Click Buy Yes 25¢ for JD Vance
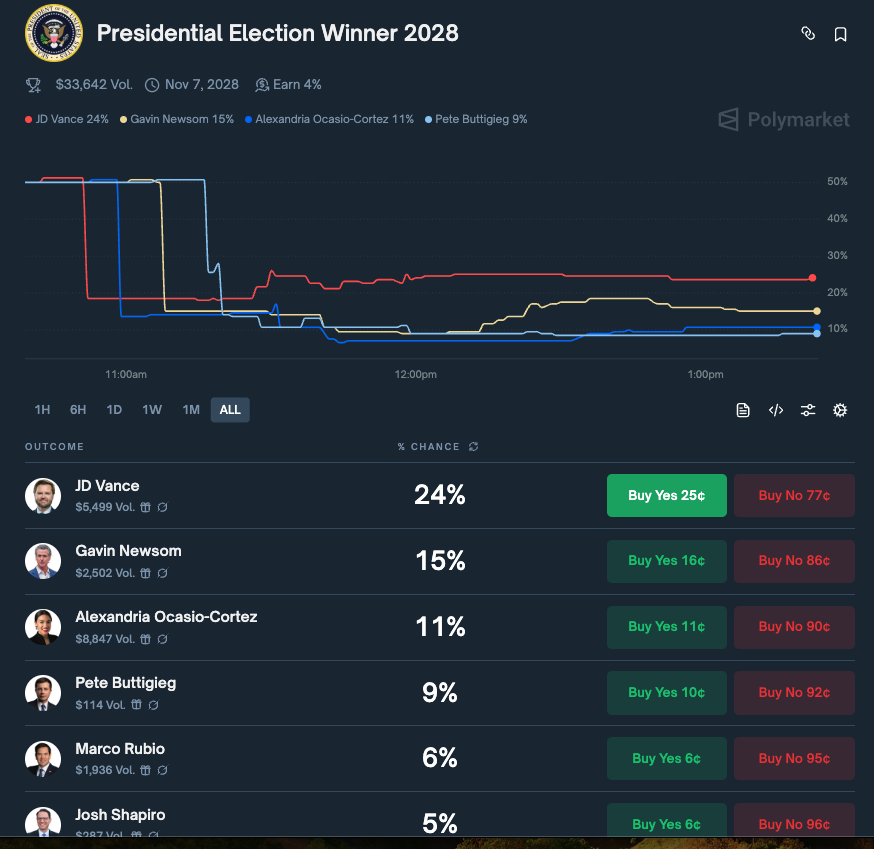 pos(666,495)
